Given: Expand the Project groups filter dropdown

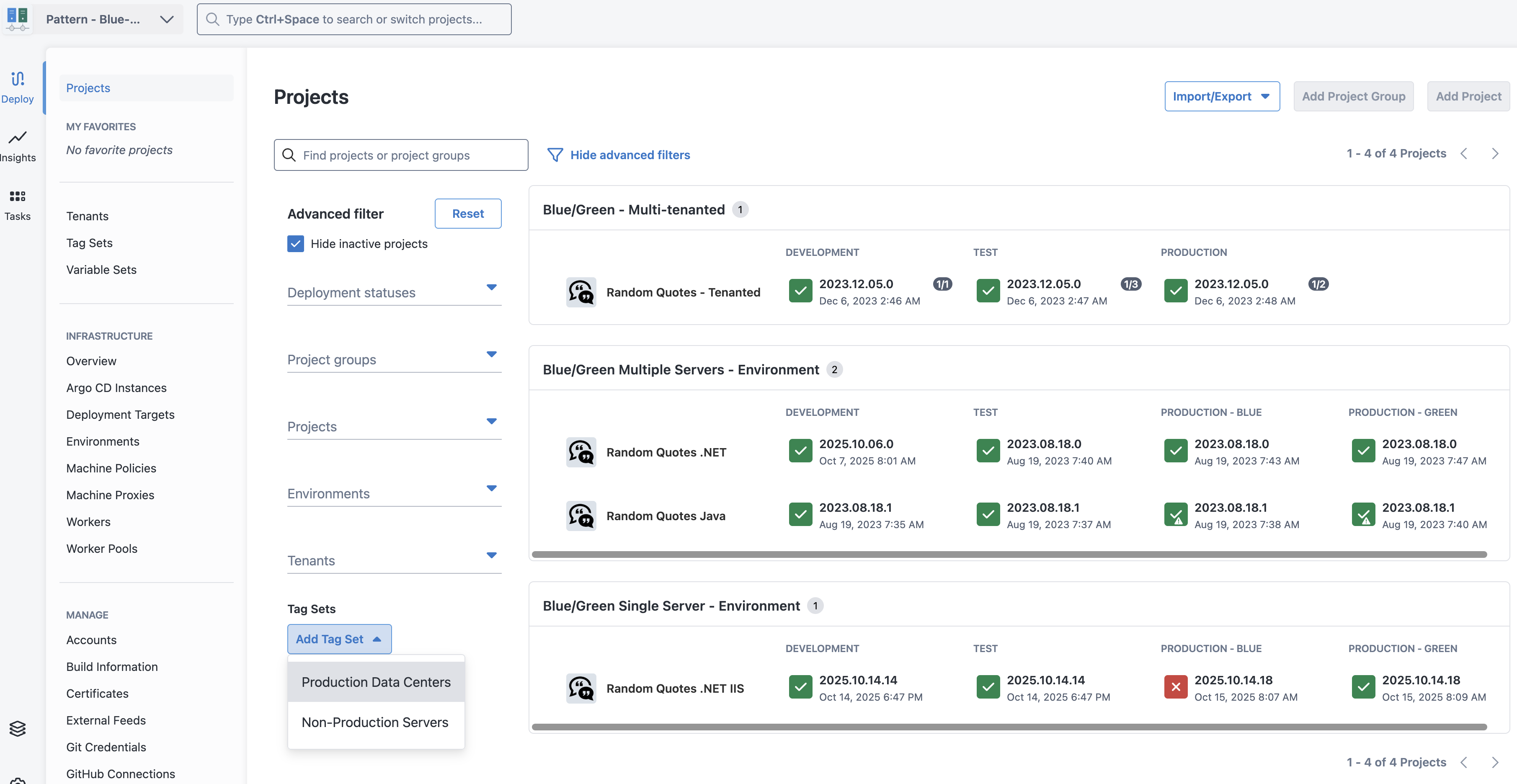Looking at the screenshot, I should 394,359.
